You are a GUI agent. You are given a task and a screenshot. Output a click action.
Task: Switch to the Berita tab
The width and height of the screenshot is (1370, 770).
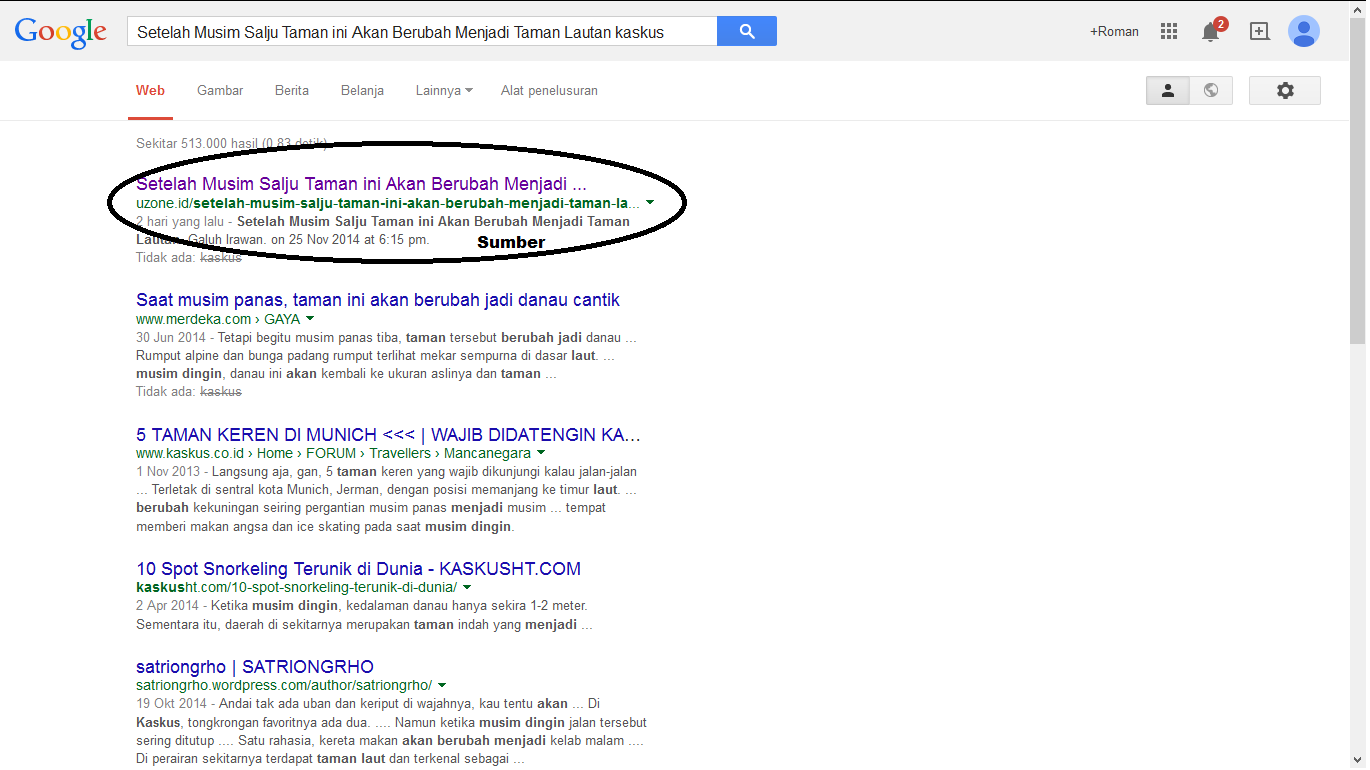[x=292, y=90]
